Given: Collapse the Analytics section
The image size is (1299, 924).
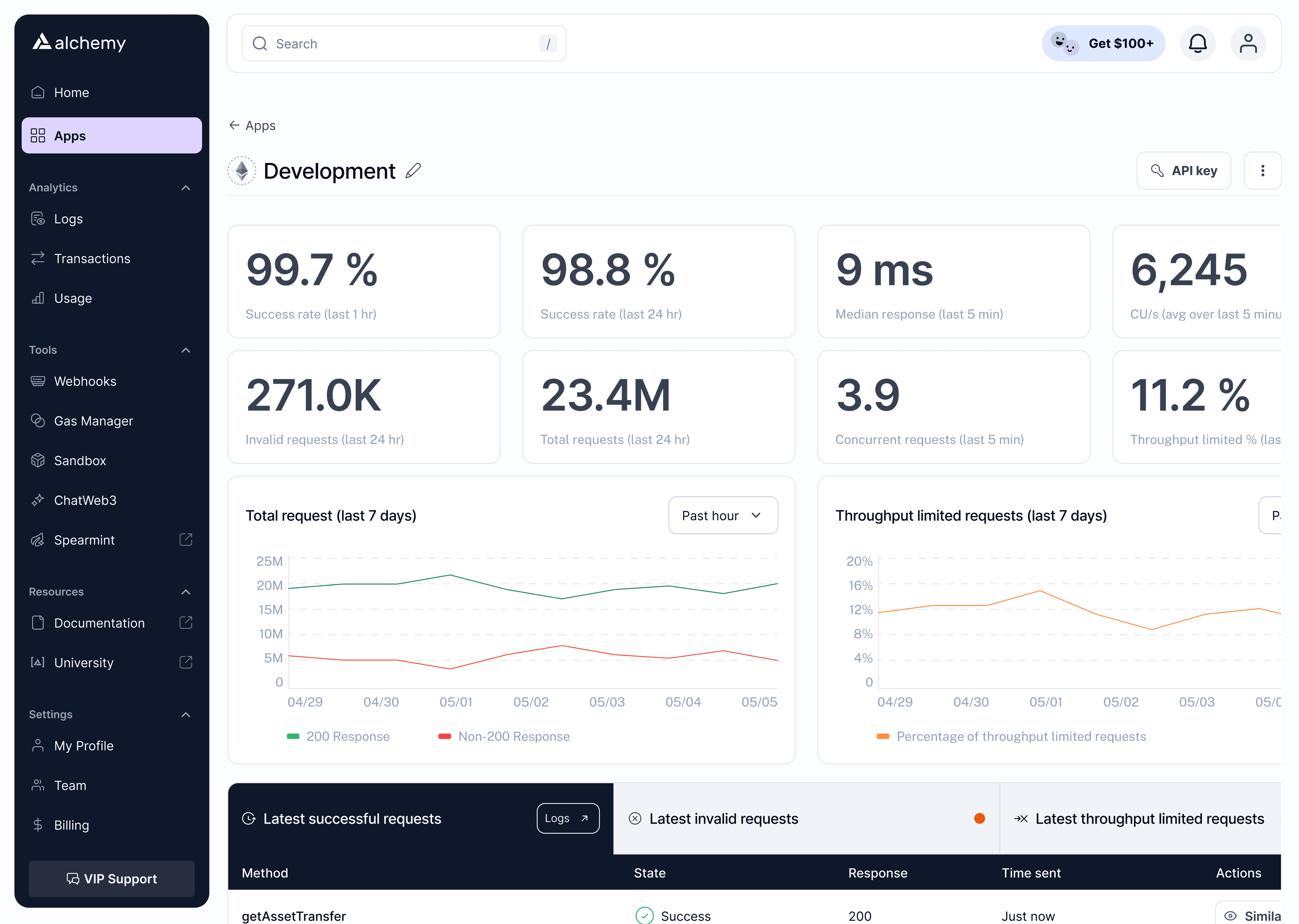Looking at the screenshot, I should click(185, 187).
